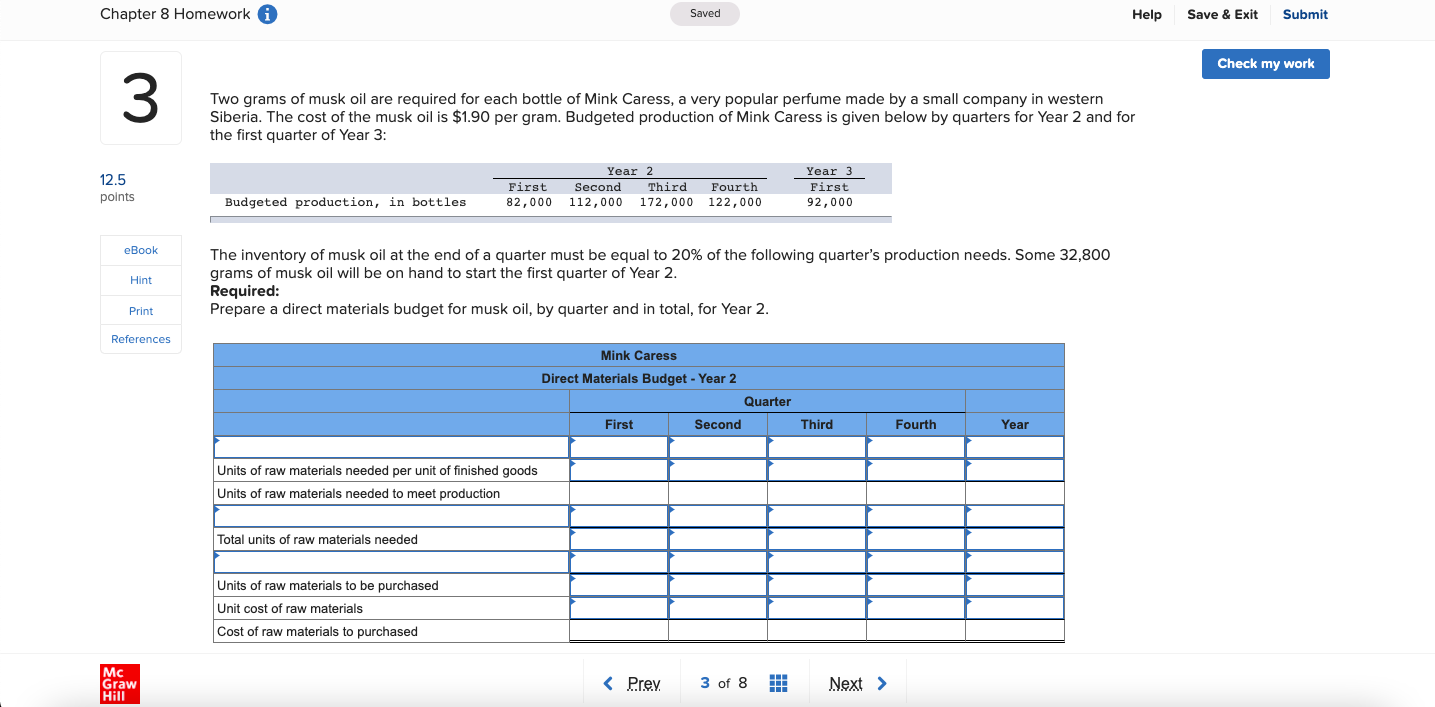Open the Year column dropdown for unit cost row

1014,608
